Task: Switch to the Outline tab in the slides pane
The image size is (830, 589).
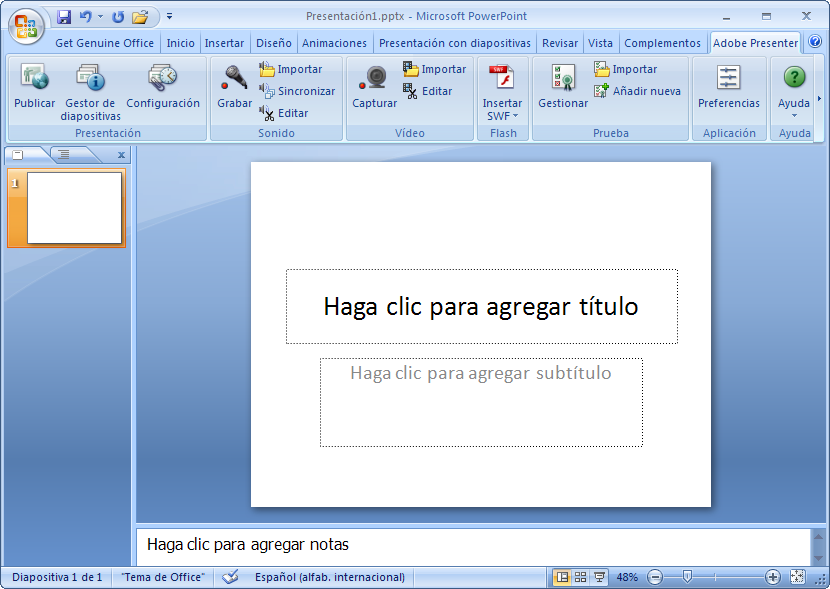Action: (64, 154)
